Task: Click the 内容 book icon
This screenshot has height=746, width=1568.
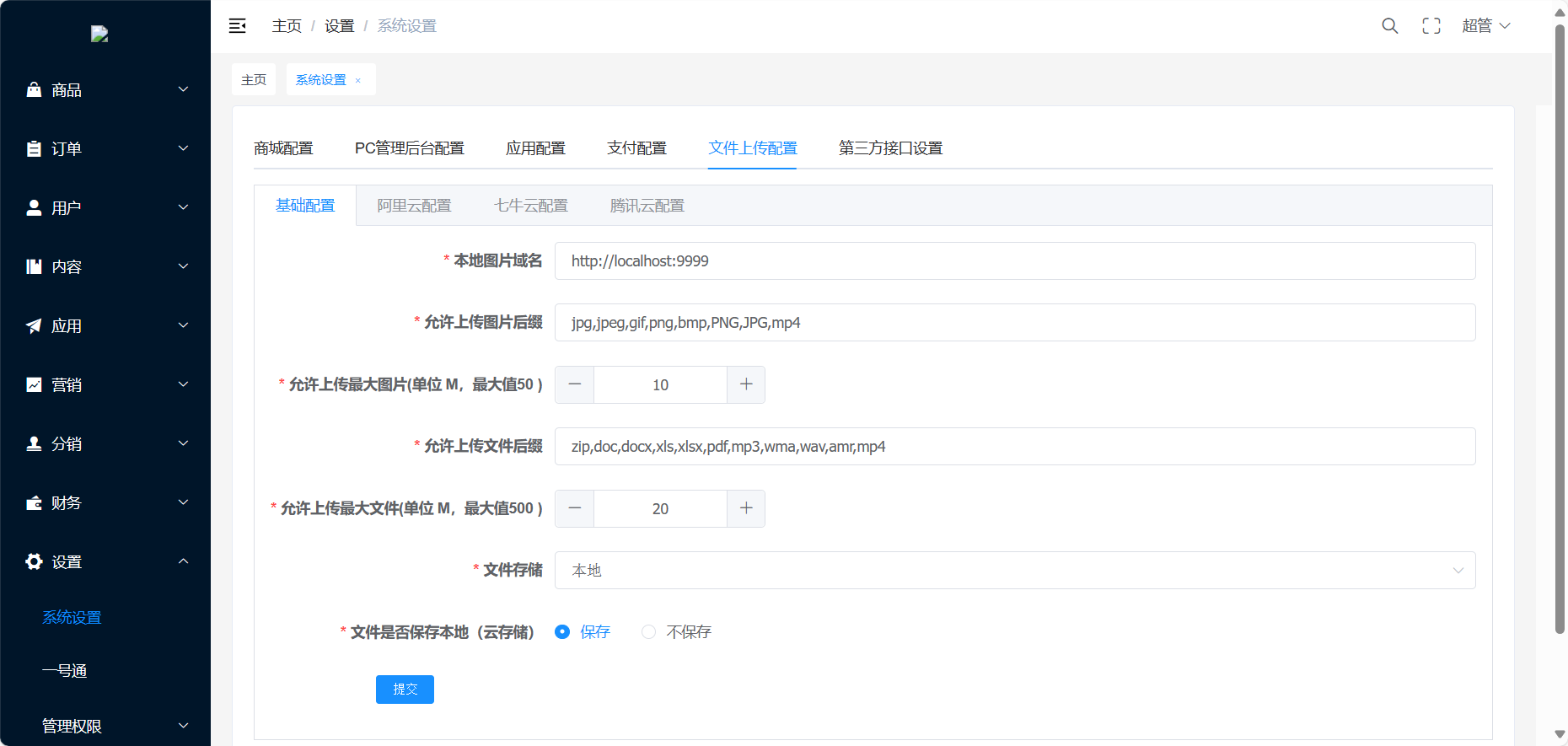Action: pyautogui.click(x=34, y=266)
